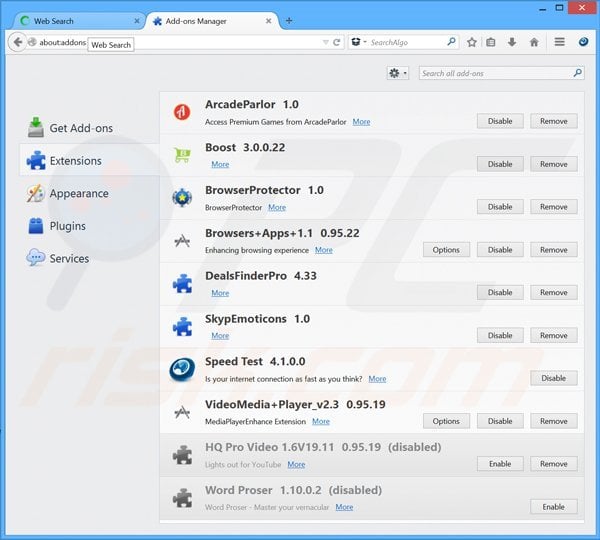Click the HQ Pro Video gray puzzle icon
Viewport: 600px width, 540px height.
click(x=183, y=455)
